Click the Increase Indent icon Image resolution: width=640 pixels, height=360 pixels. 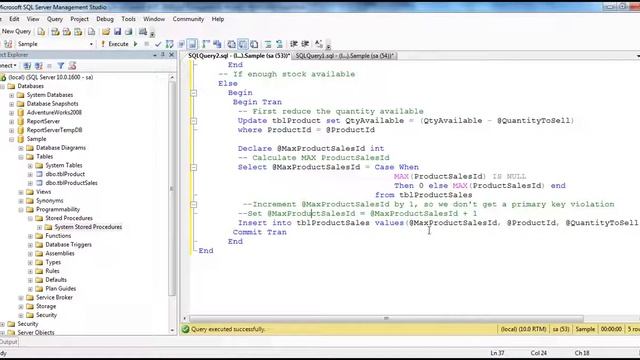305,44
